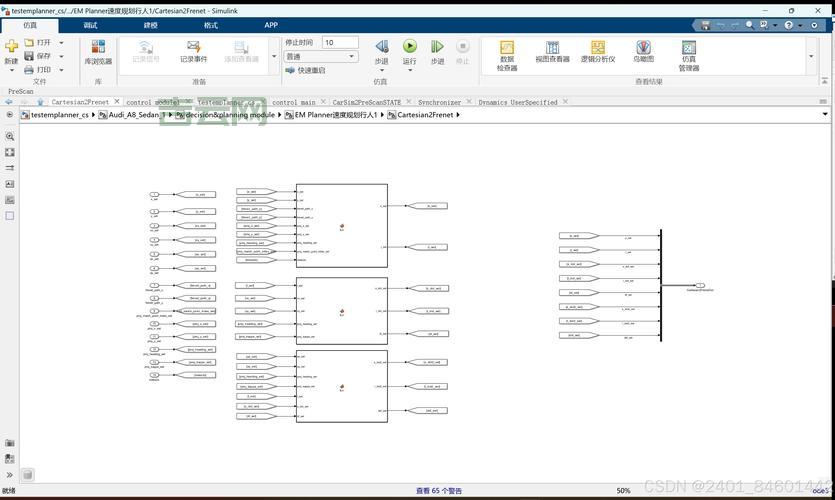This screenshot has width=835, height=500.
Task: Click the Log Events (记录事件) button
Action: [x=193, y=52]
